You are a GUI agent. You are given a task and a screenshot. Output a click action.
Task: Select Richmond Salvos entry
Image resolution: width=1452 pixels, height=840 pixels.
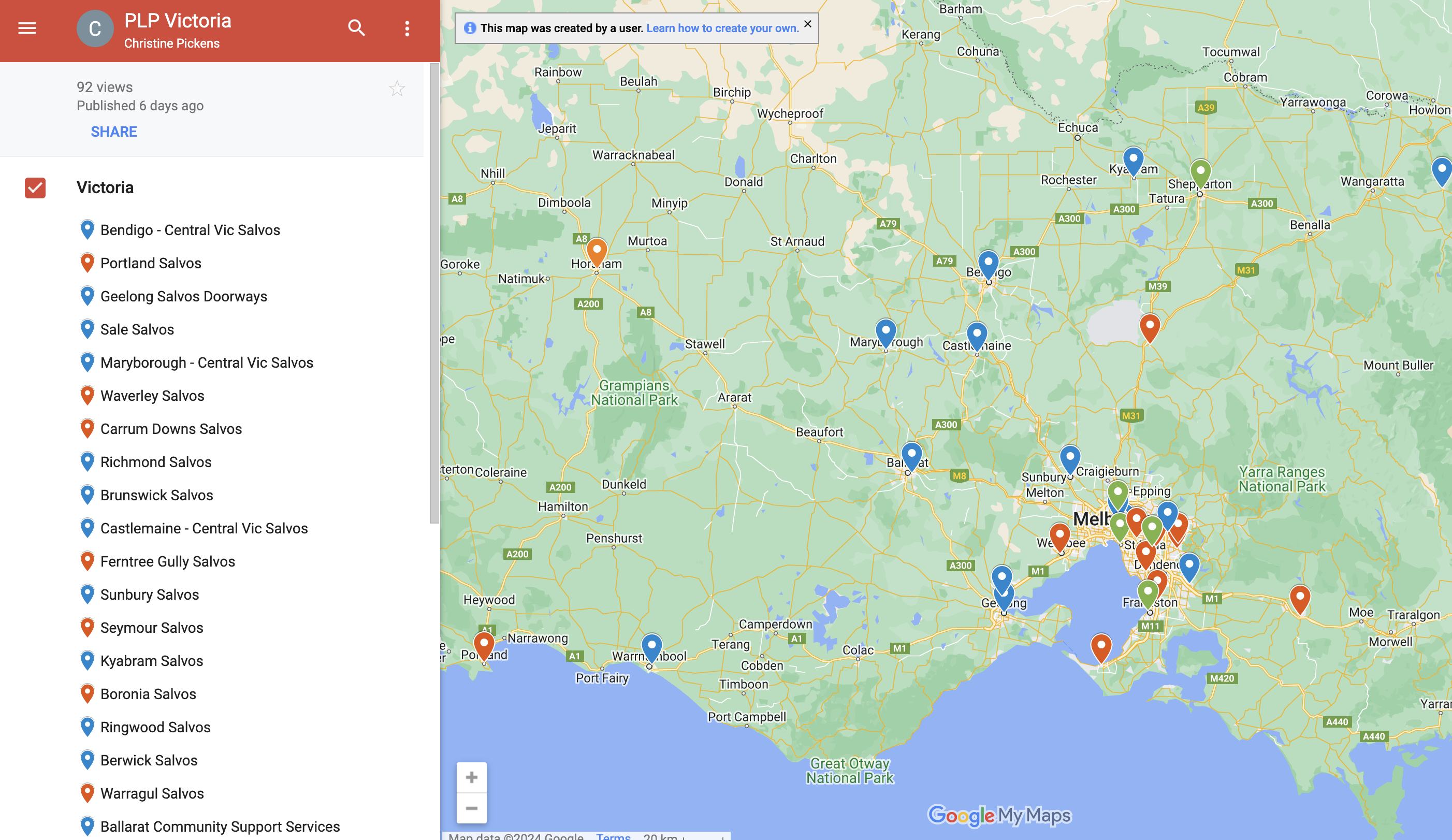coord(156,462)
